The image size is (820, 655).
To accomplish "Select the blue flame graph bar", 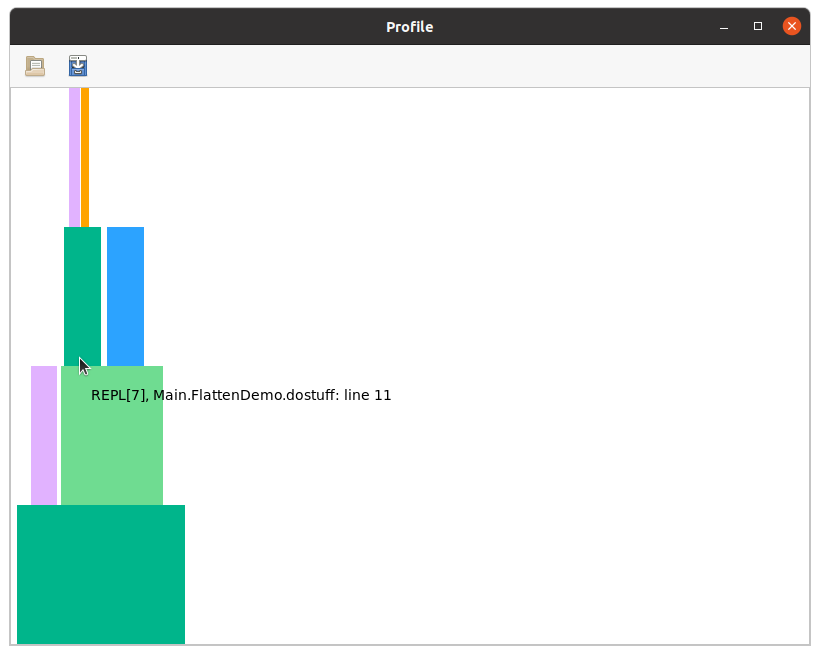I will (126, 297).
